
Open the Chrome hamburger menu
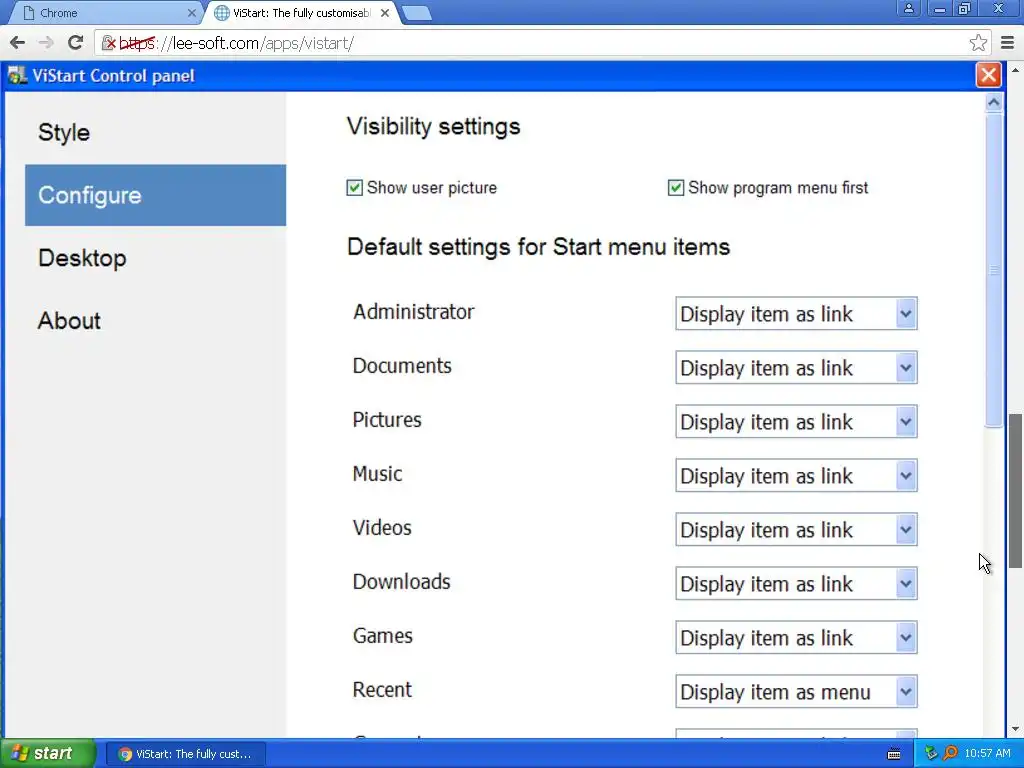1008,43
